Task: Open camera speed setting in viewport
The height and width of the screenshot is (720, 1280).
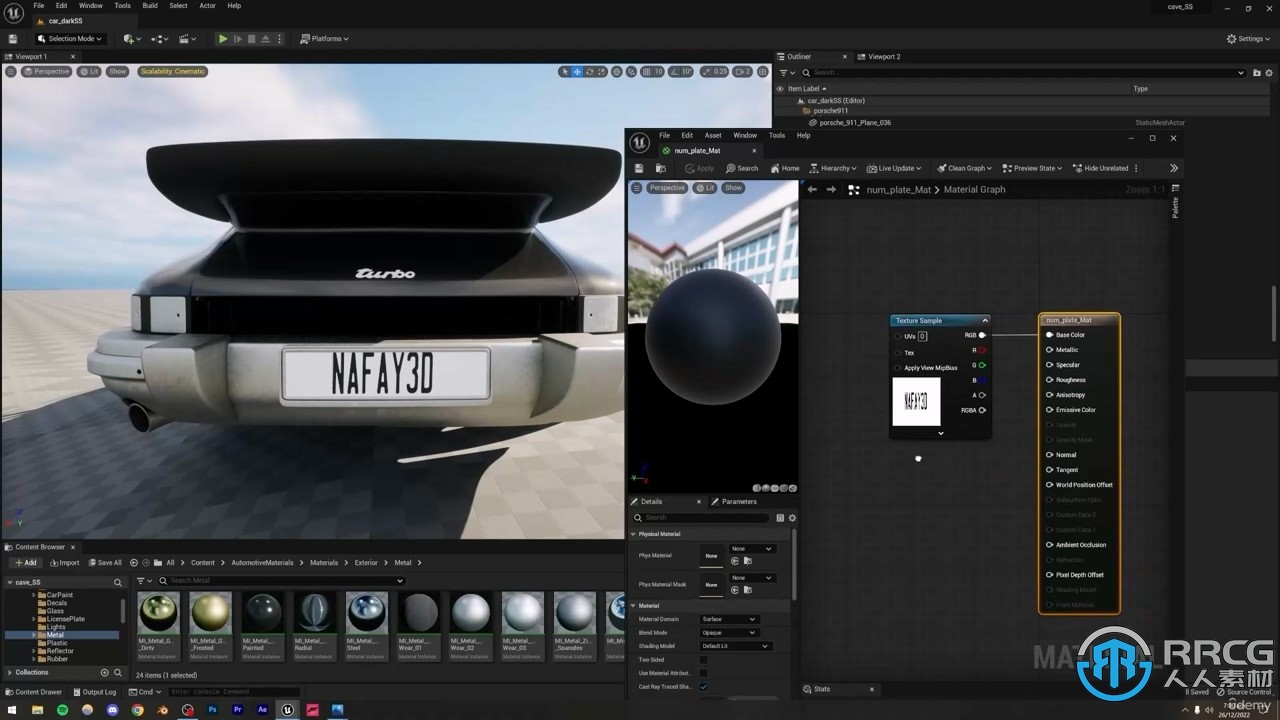Action: click(742, 71)
